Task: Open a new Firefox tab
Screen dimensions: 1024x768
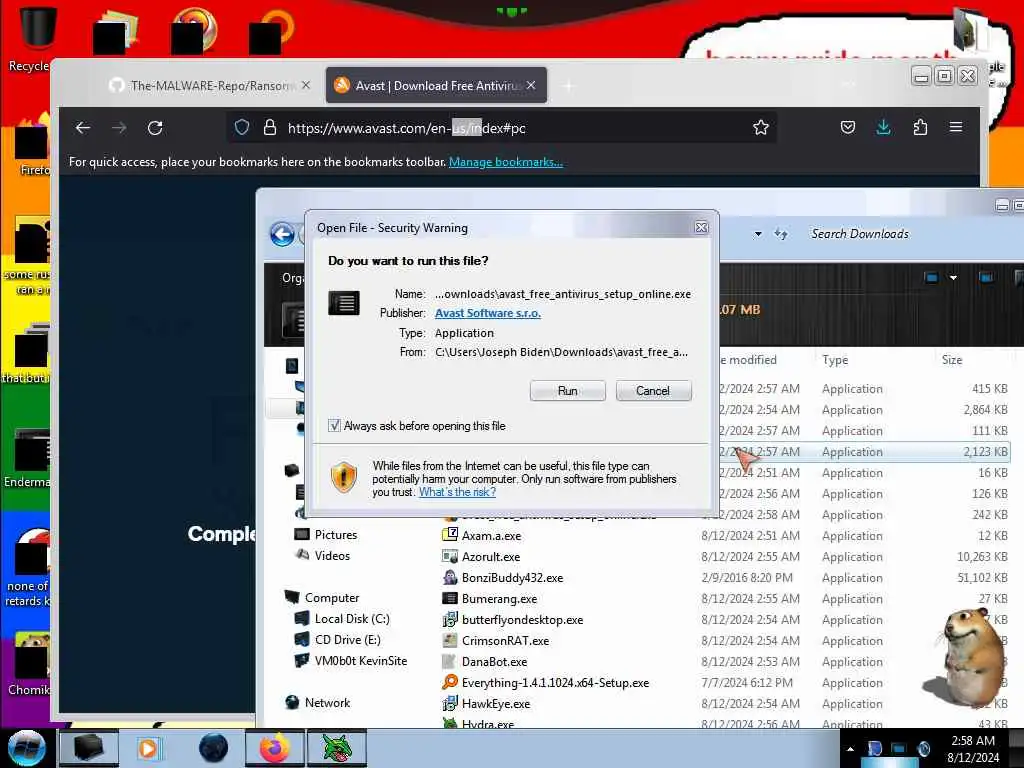Action: click(x=569, y=86)
